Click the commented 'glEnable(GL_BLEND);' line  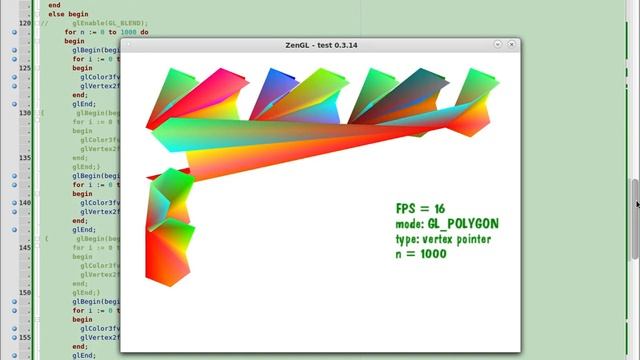[110, 23]
